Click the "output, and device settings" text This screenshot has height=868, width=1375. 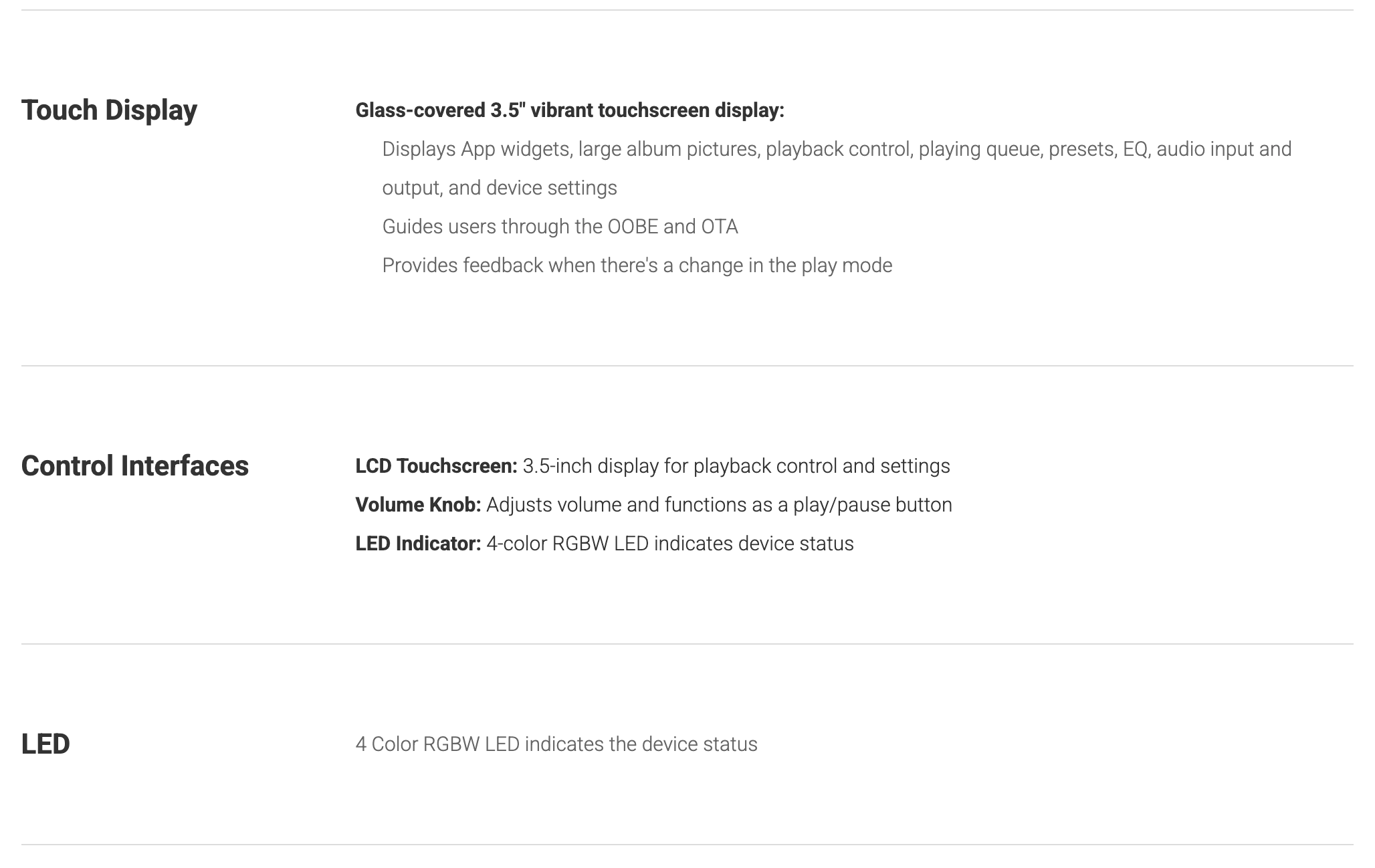(x=499, y=188)
